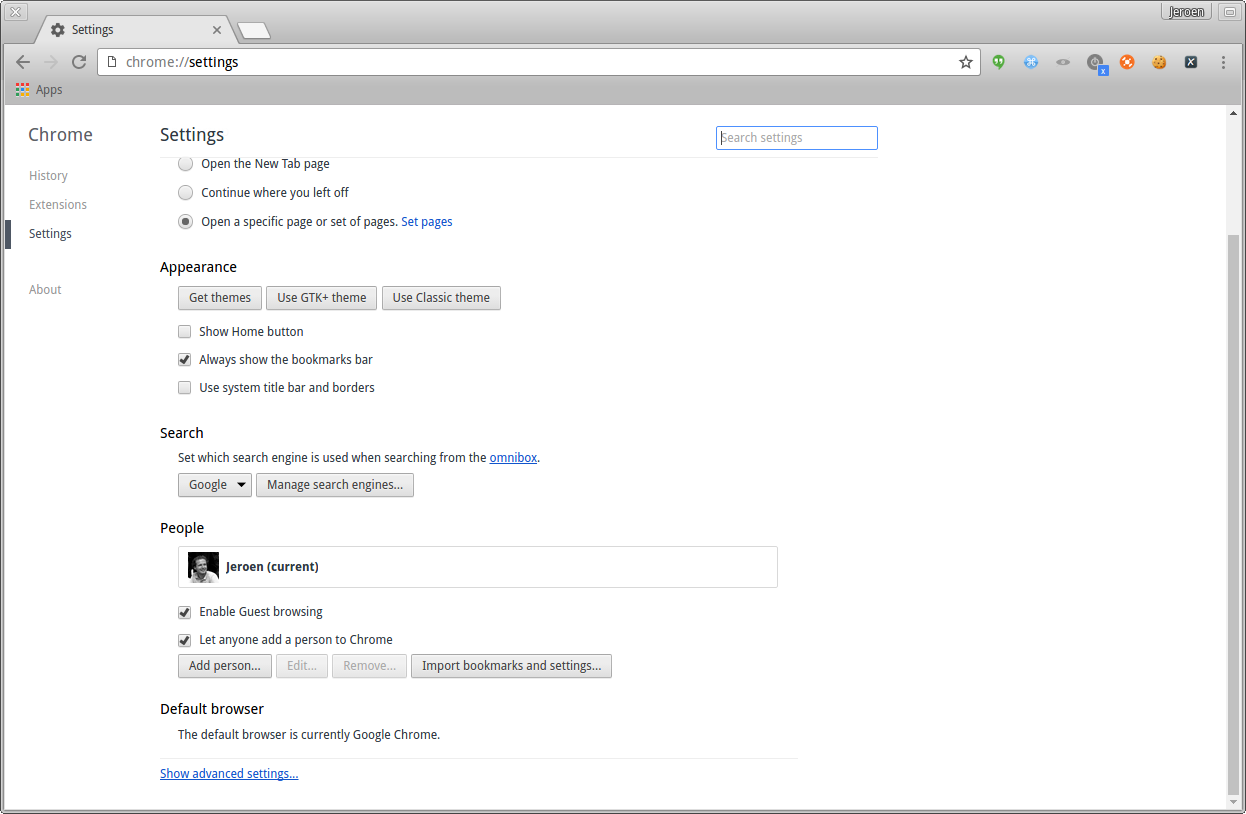Open a new tab

[x=254, y=31]
